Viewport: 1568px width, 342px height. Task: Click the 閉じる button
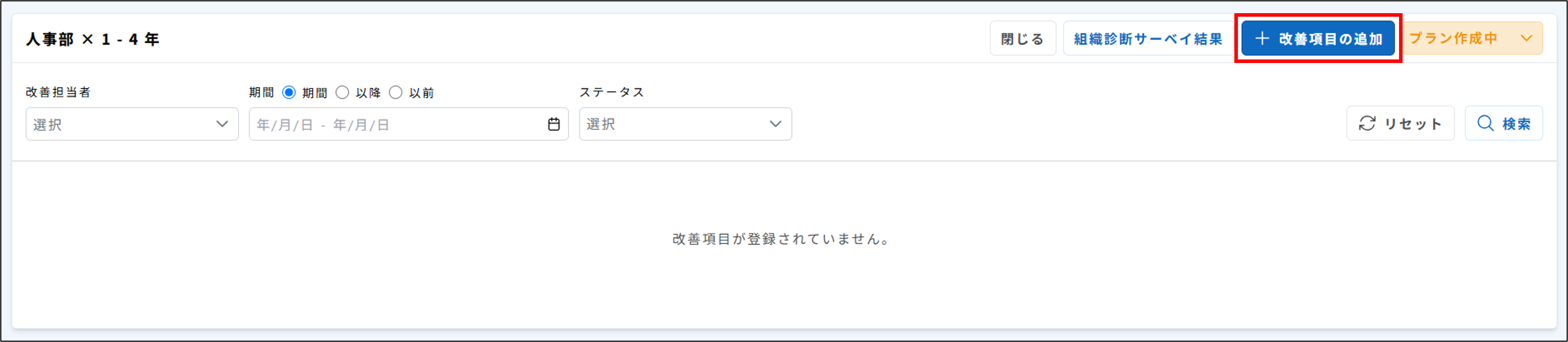coord(1023,38)
